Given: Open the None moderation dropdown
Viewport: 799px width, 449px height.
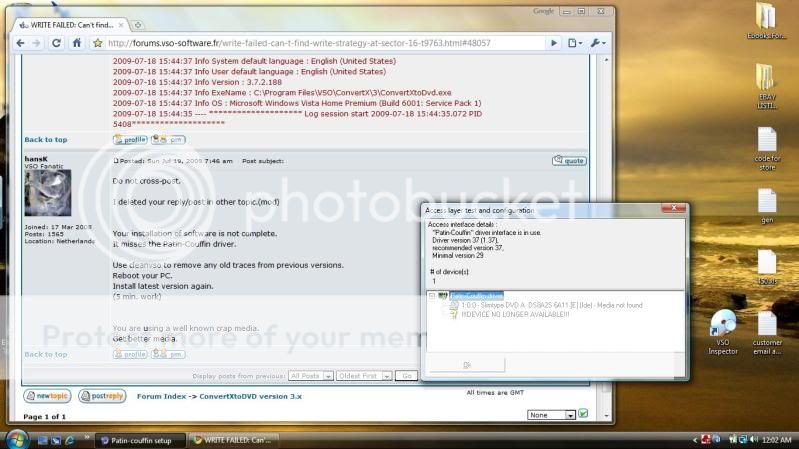Looking at the screenshot, I should pos(551,414).
